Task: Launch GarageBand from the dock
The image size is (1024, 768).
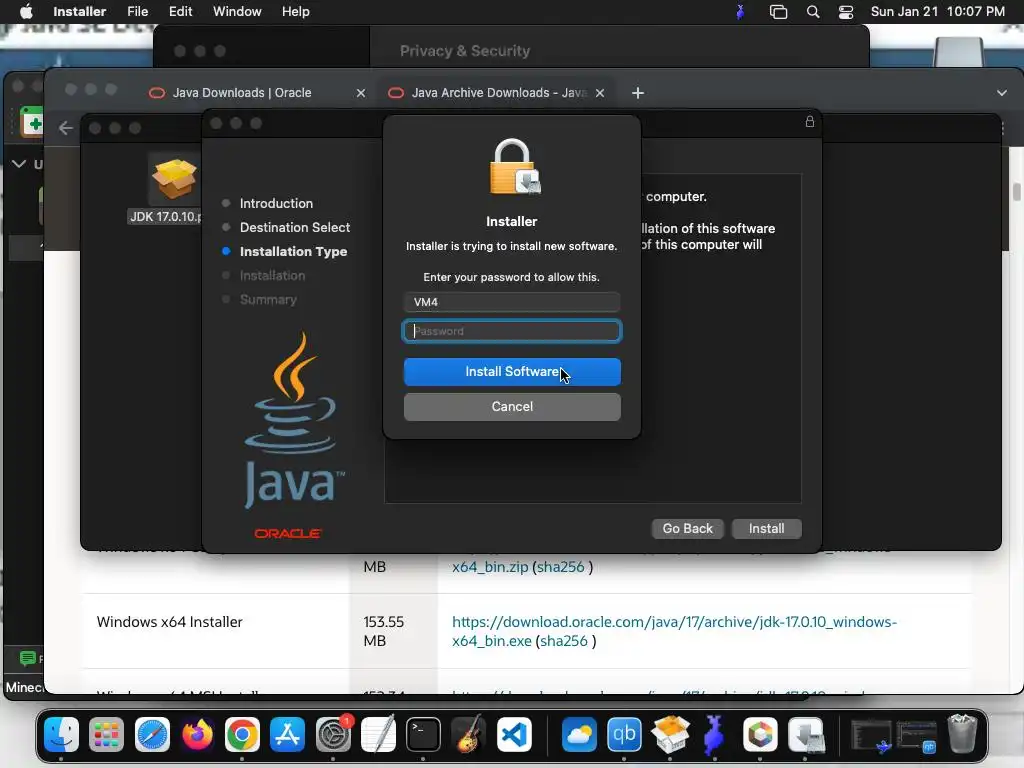Action: click(469, 735)
